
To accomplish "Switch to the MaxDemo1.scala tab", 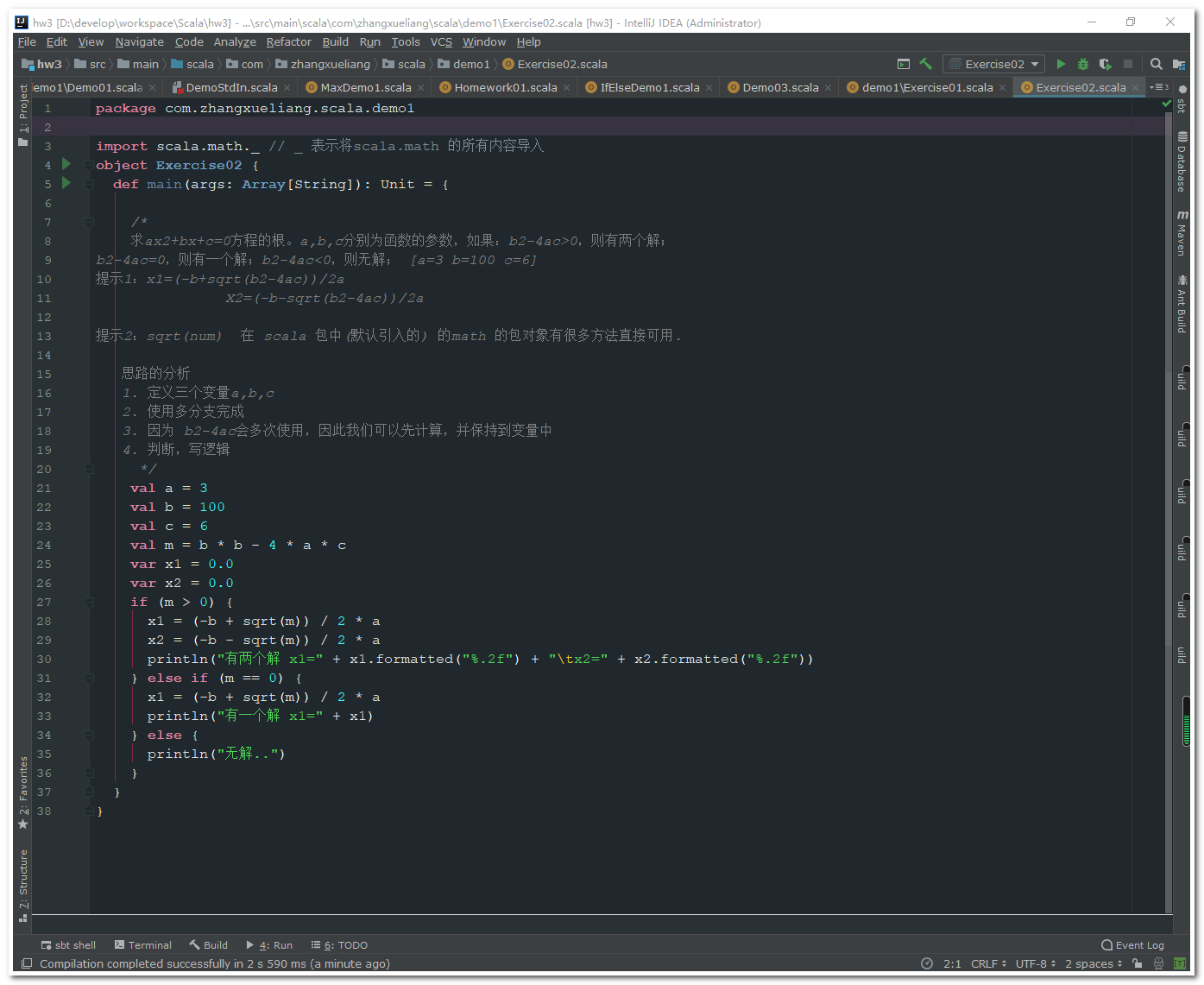I will (x=366, y=87).
